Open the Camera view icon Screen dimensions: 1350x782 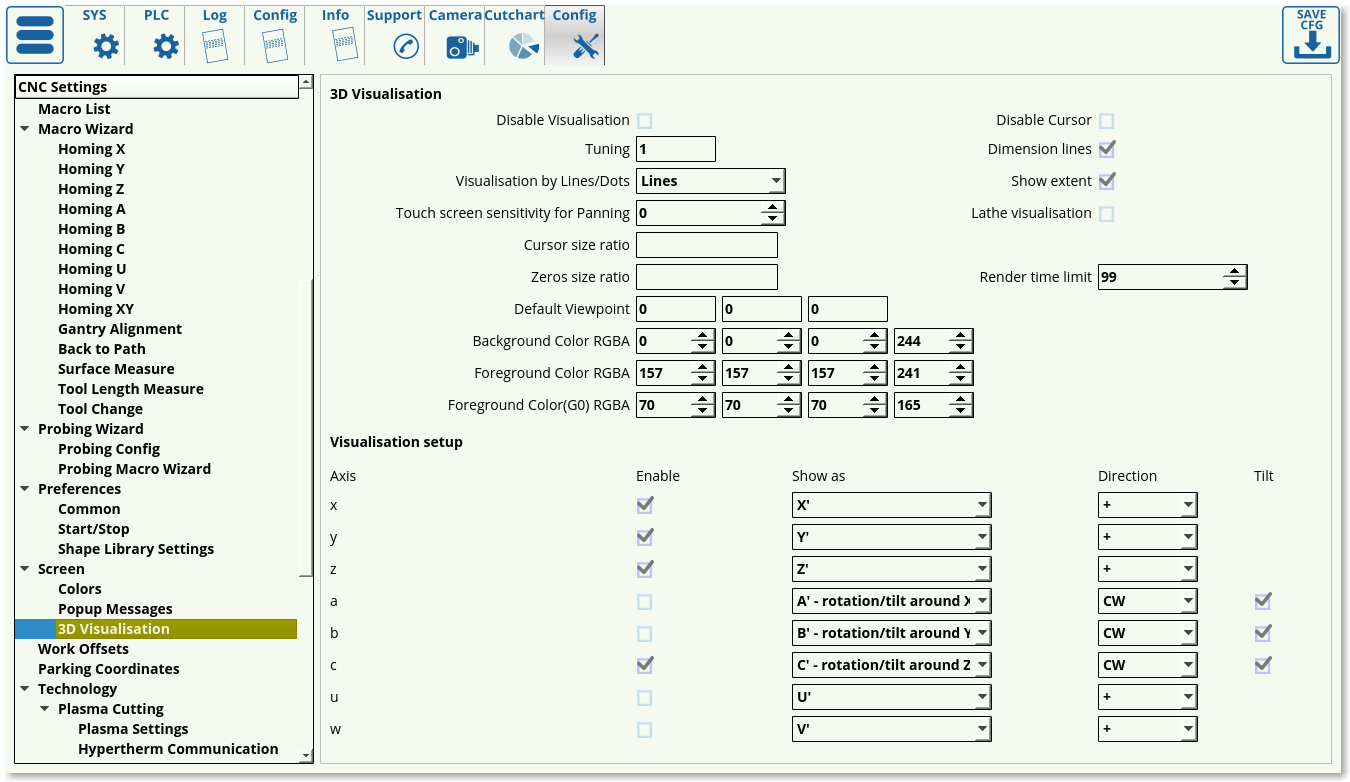462,45
